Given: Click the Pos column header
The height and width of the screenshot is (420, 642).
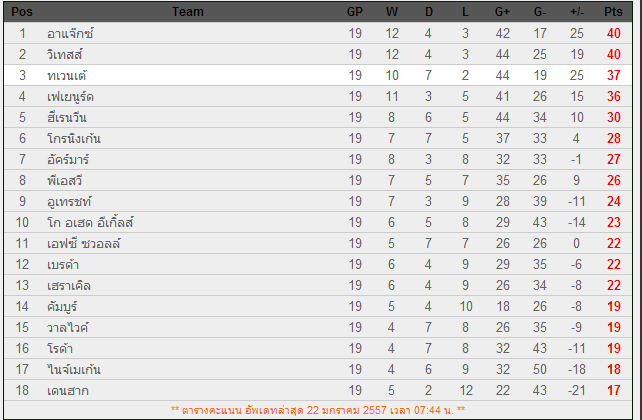Looking at the screenshot, I should tap(22, 12).
